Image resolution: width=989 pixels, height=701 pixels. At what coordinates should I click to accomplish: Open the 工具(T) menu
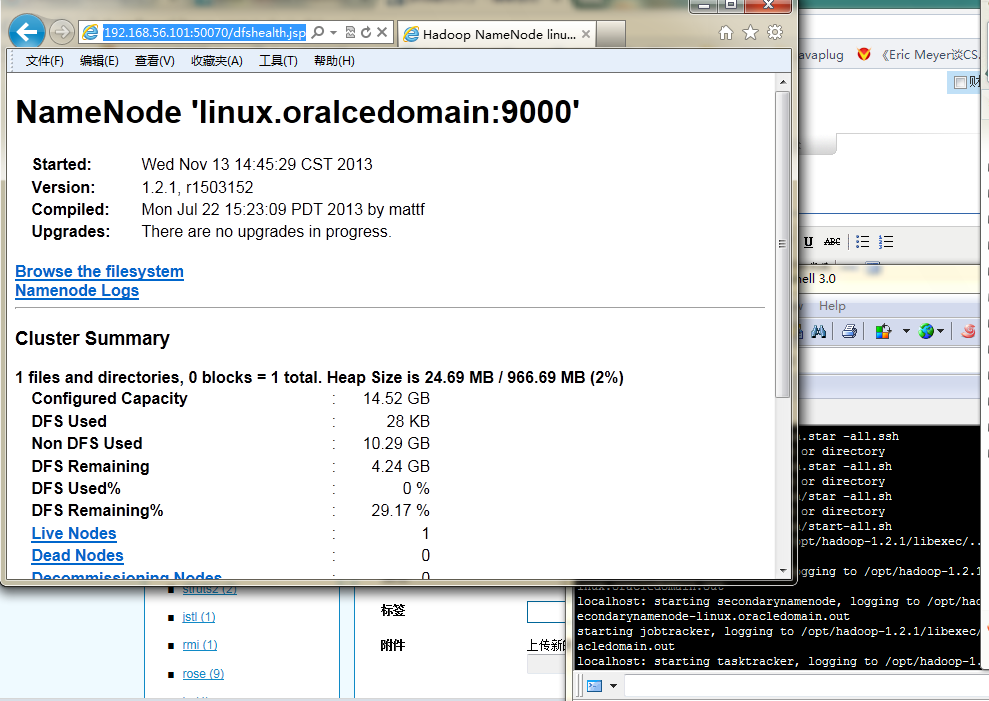[278, 61]
